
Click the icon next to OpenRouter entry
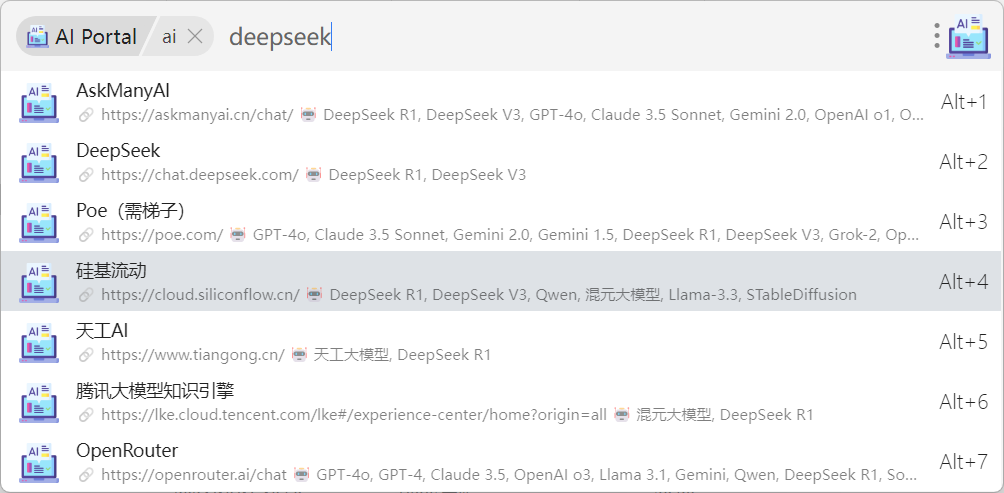click(39, 462)
